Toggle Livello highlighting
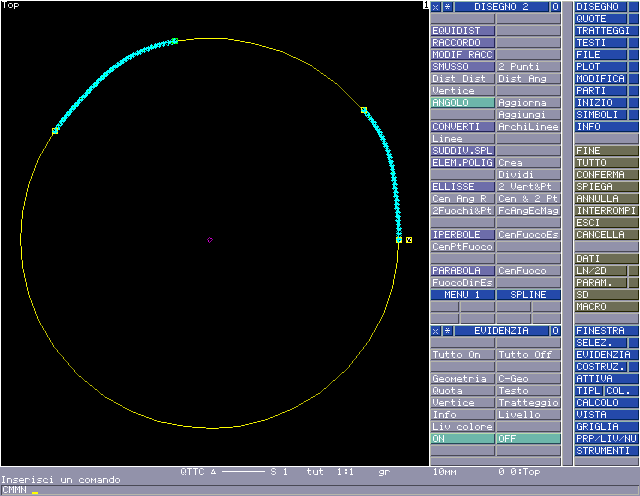Screen dimensions: 640x496 (529, 415)
